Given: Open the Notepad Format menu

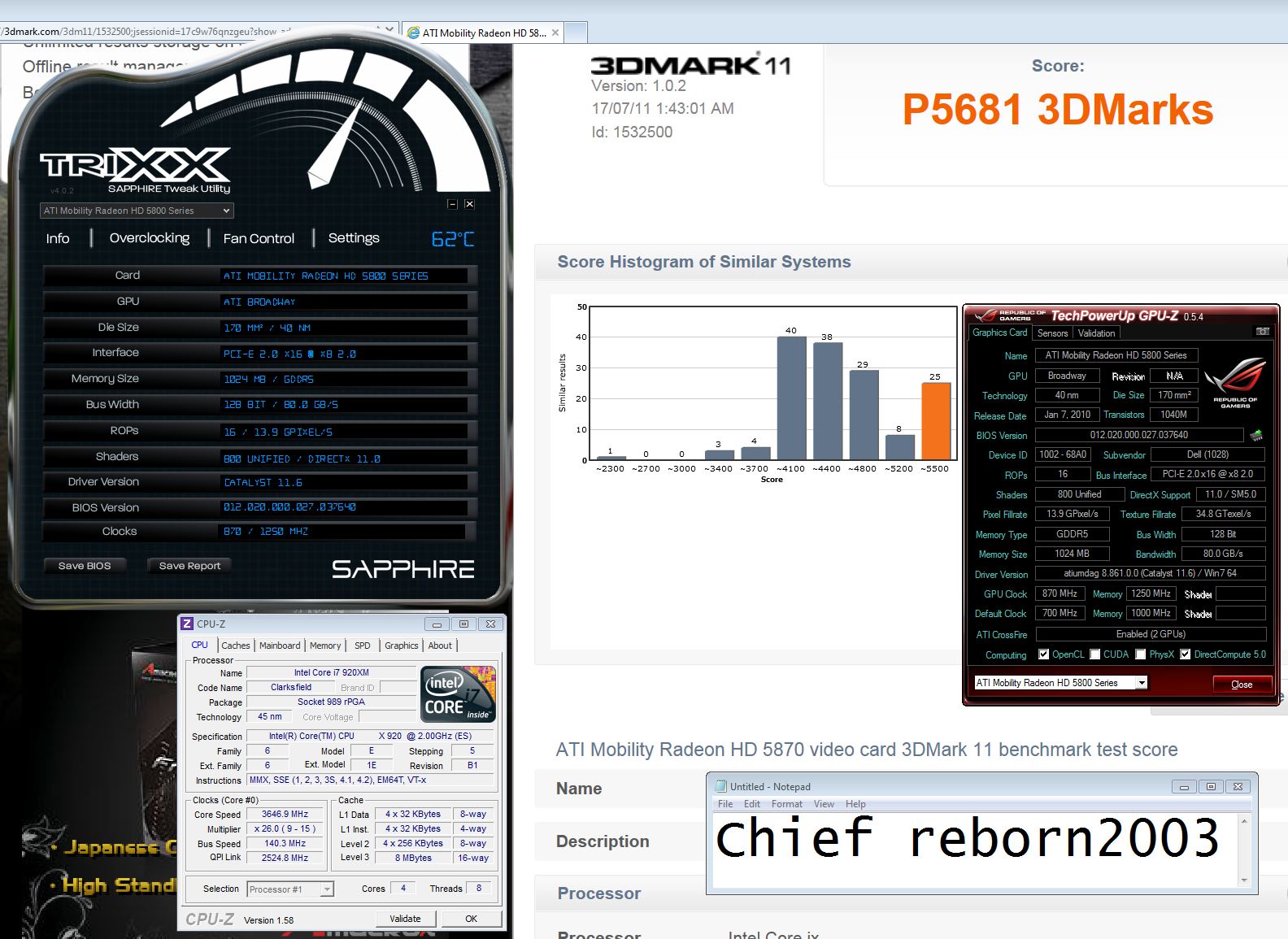Looking at the screenshot, I should (x=787, y=804).
